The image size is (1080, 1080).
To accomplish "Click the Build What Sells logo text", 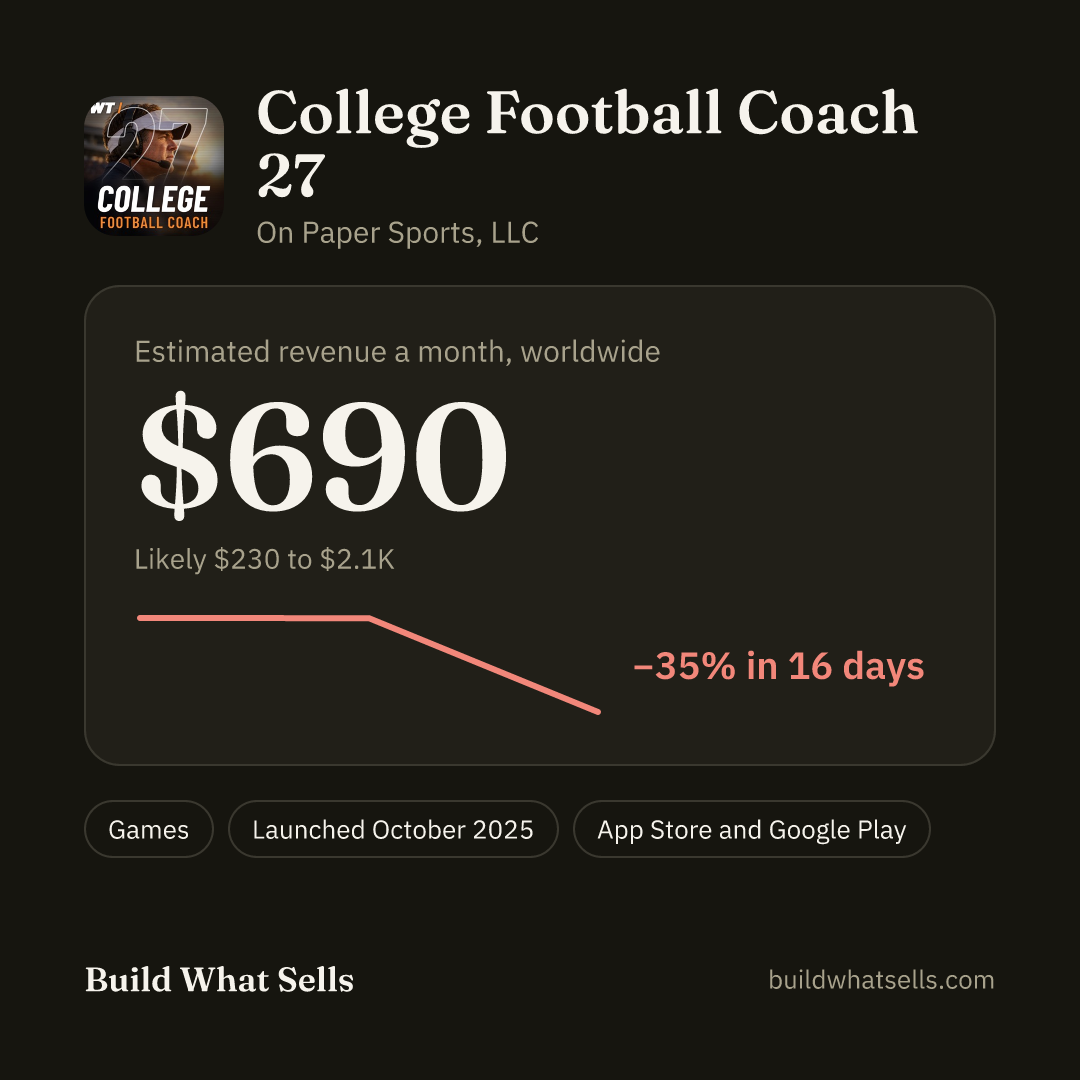I will tap(219, 979).
